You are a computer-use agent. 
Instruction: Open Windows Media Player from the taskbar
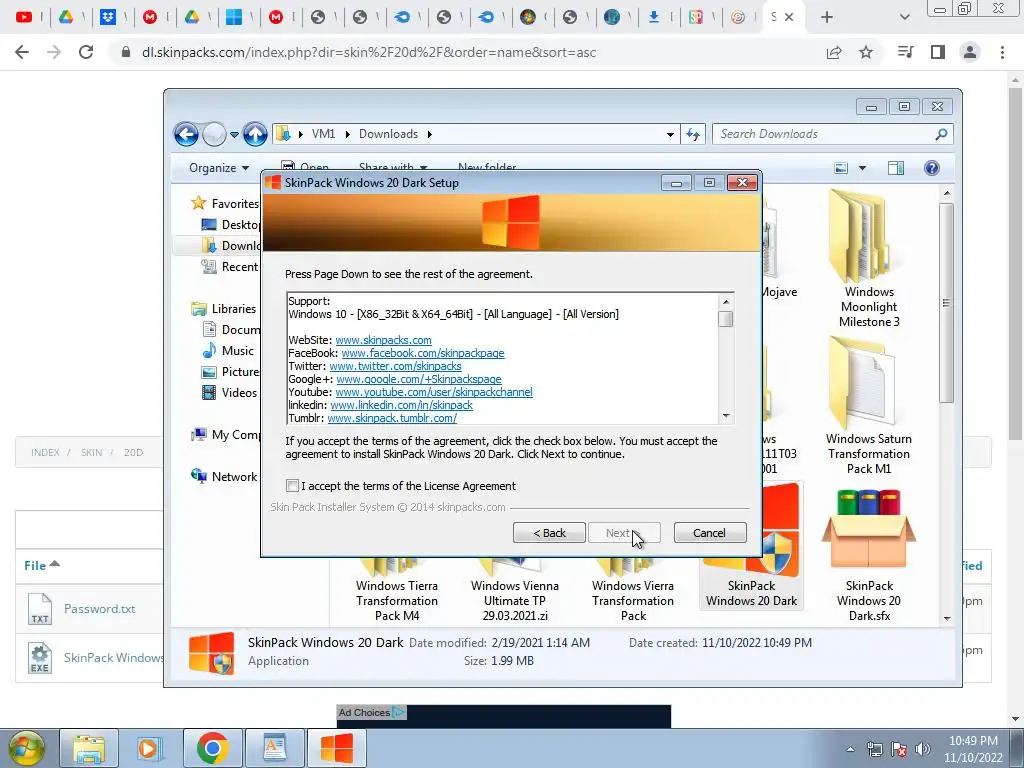click(x=148, y=748)
